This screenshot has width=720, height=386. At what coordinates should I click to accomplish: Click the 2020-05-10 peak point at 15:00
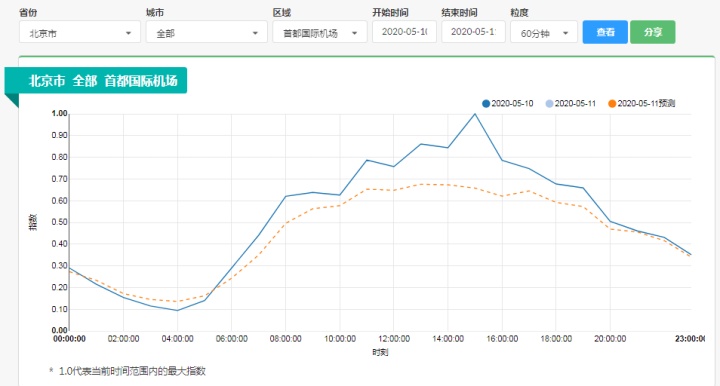[475, 114]
